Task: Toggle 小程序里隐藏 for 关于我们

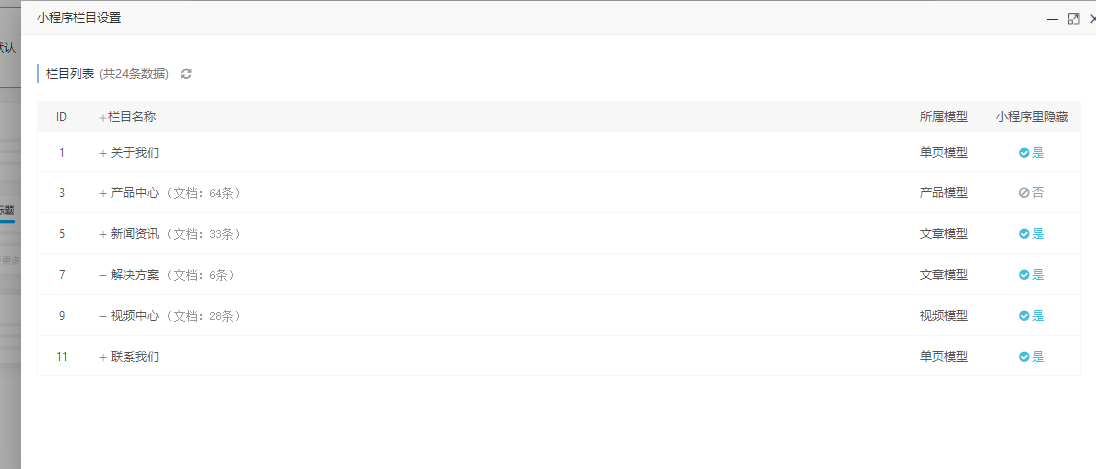Action: [1032, 152]
